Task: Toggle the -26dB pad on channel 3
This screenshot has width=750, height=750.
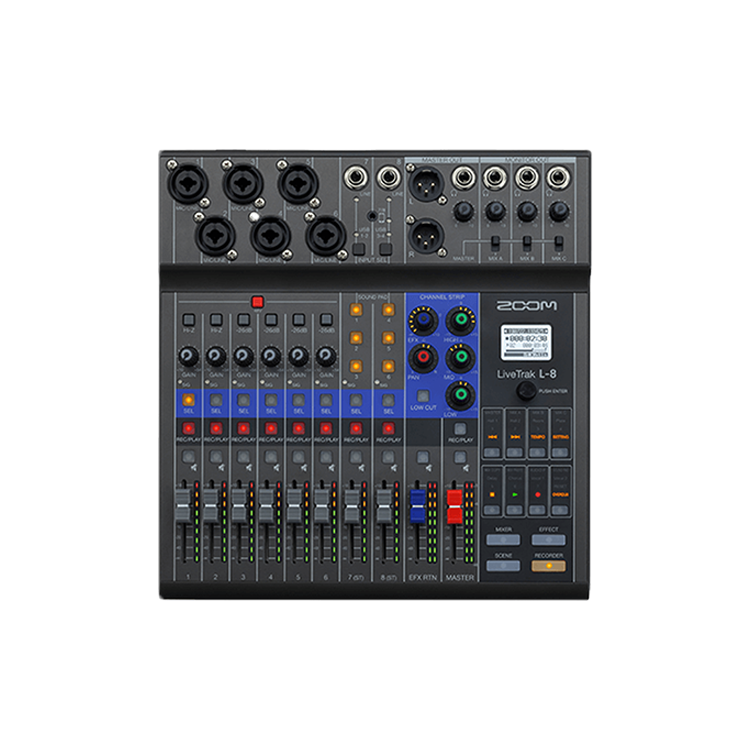Action: pyautogui.click(x=243, y=319)
